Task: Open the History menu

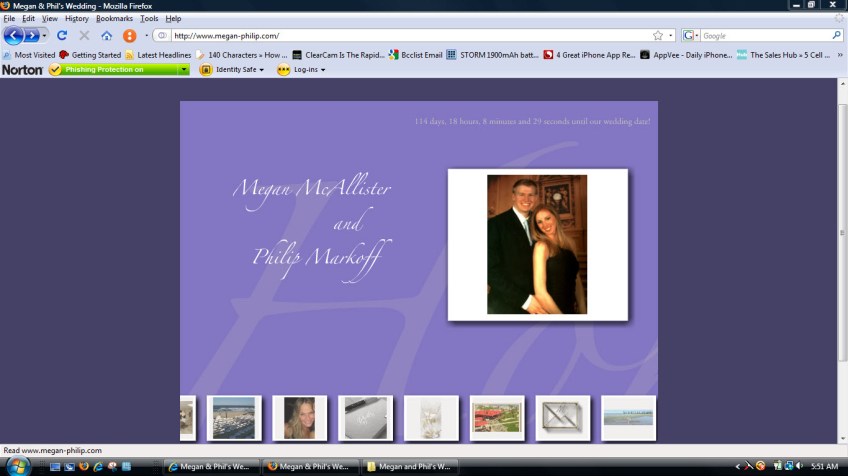Action: (76, 19)
